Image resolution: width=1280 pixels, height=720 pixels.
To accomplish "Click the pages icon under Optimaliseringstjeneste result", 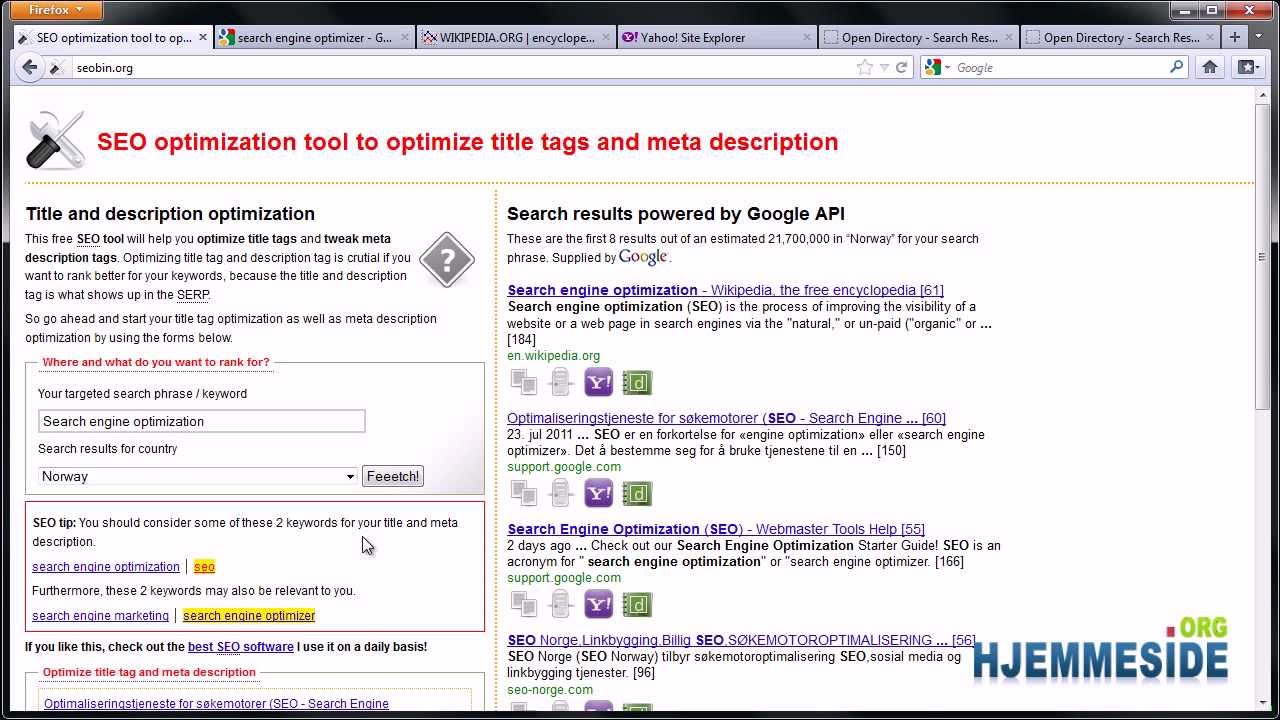I will 523,493.
